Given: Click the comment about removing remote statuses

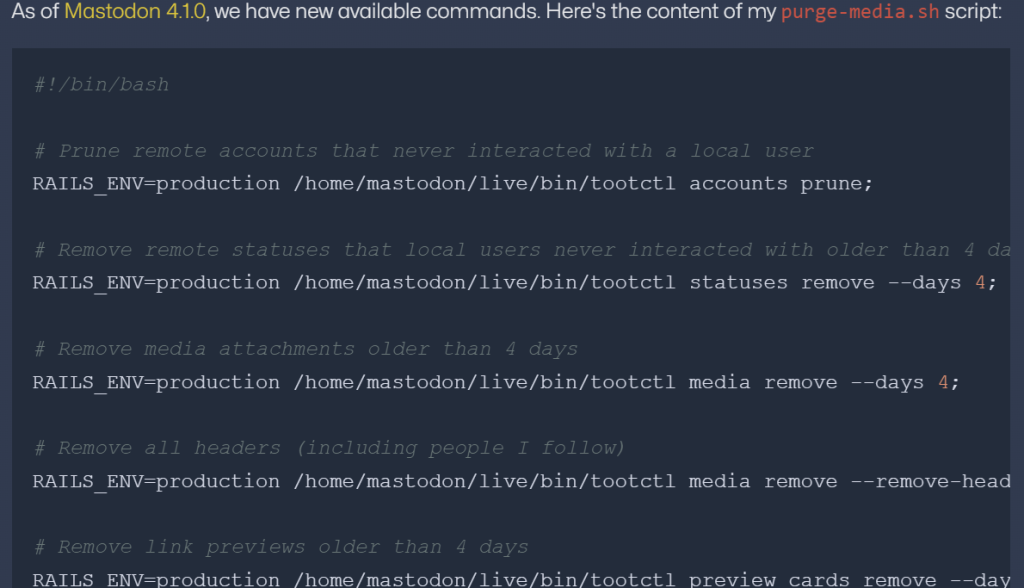Looking at the screenshot, I should coord(520,250).
